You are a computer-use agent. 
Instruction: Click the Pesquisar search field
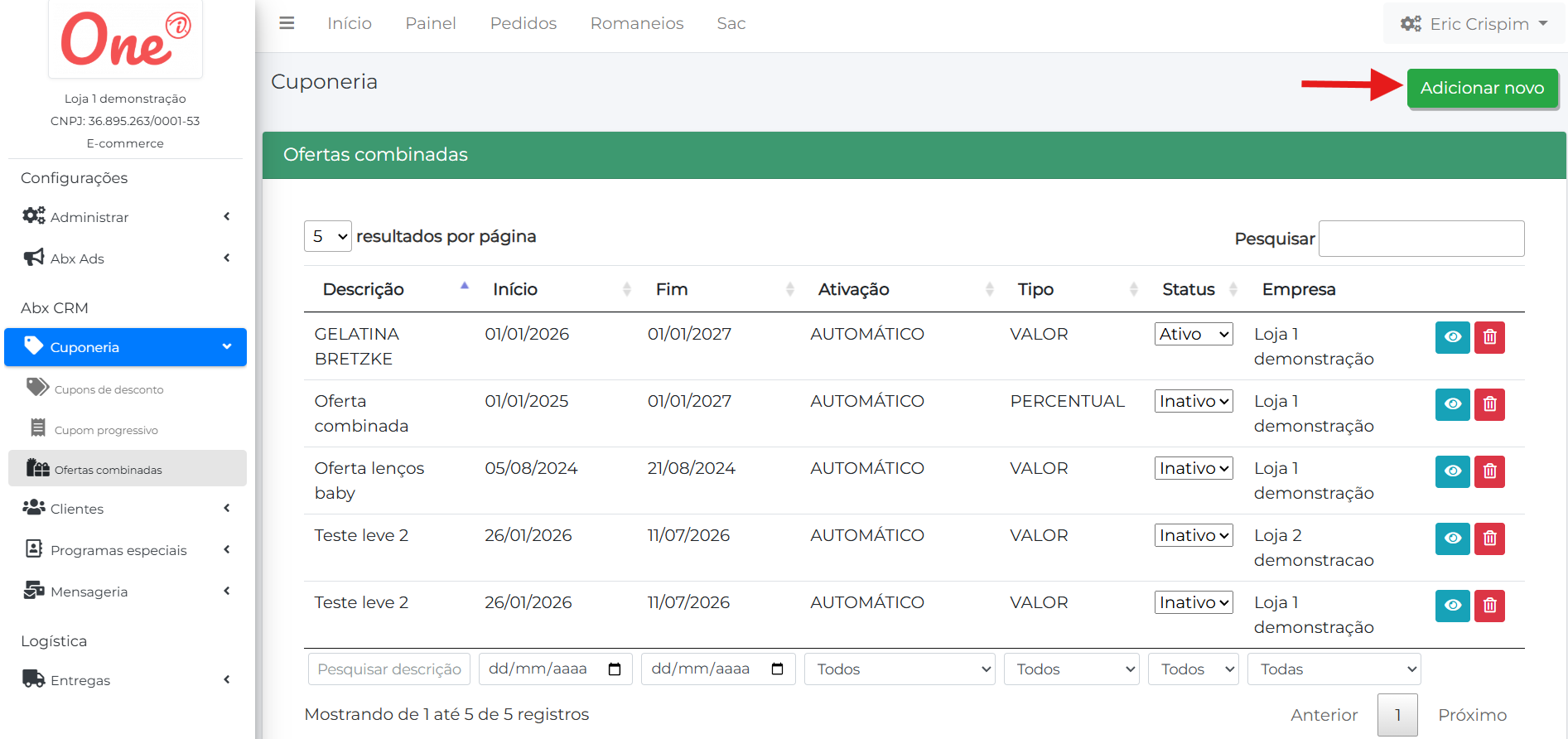click(1421, 239)
